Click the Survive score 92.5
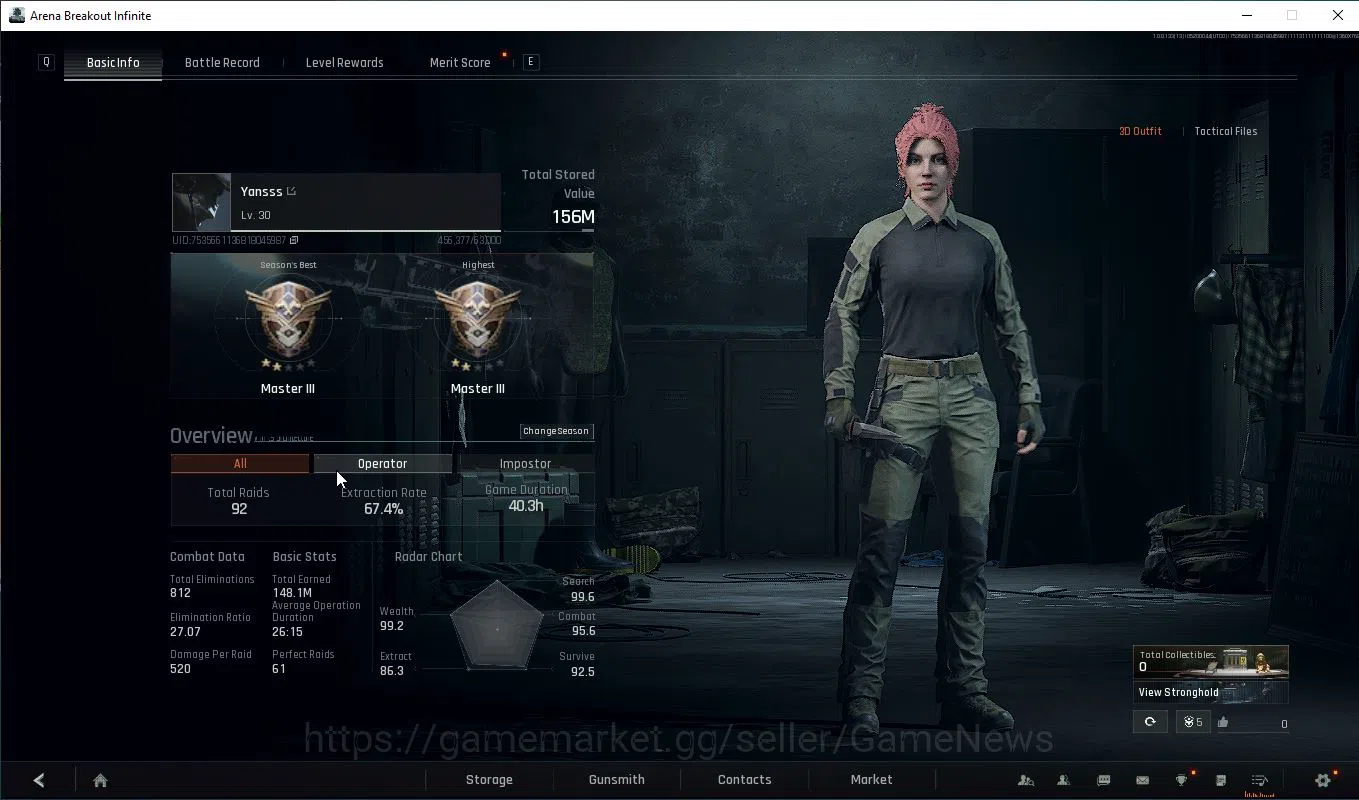 coord(583,672)
